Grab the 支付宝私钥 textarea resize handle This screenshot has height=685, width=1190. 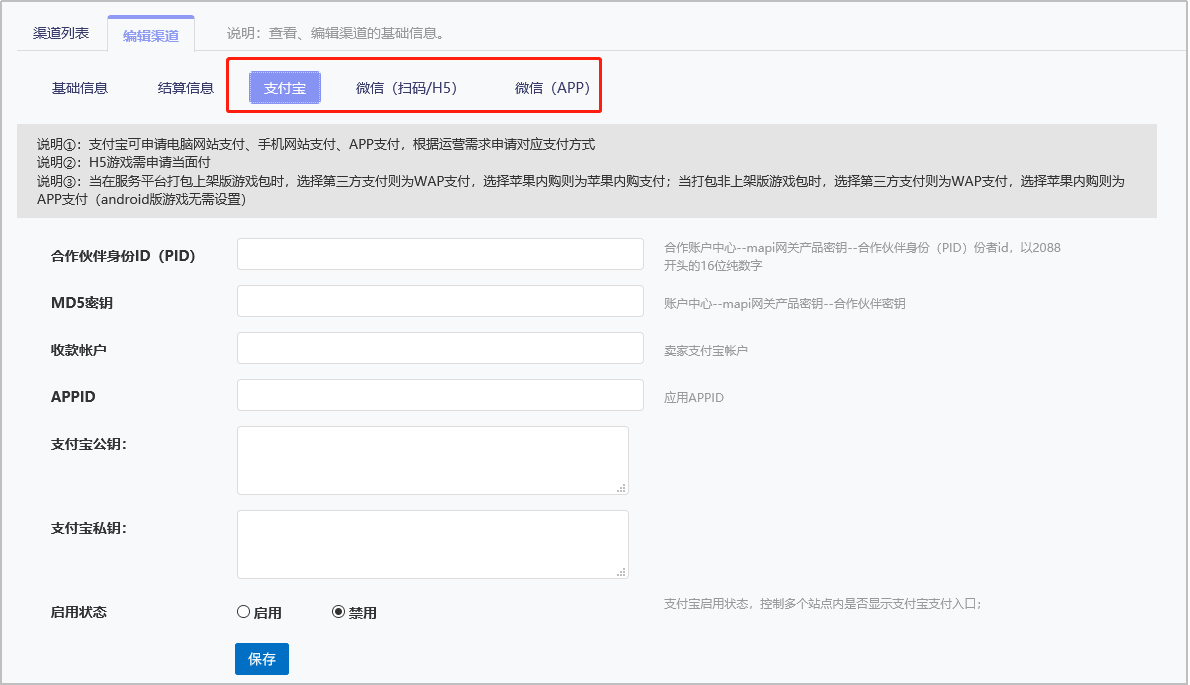click(x=622, y=572)
